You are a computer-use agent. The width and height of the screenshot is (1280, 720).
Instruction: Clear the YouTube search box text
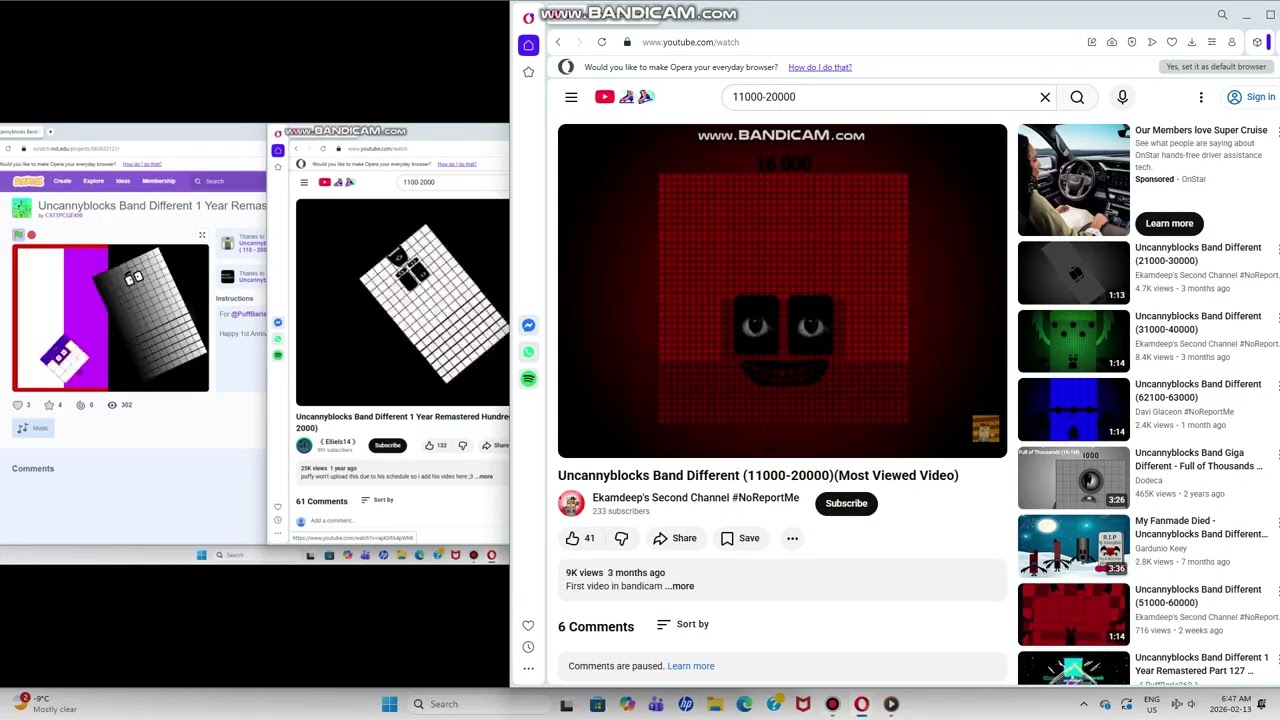(1045, 97)
